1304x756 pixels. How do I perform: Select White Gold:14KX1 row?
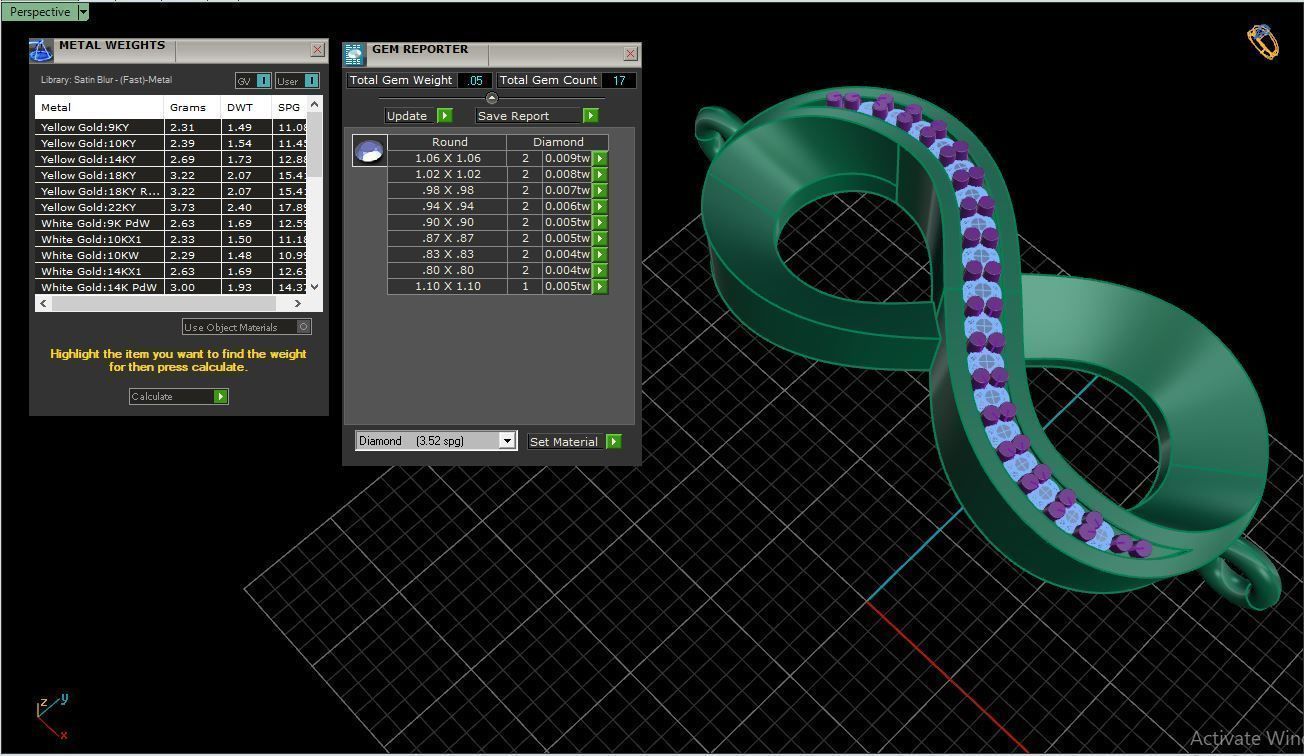click(x=171, y=271)
